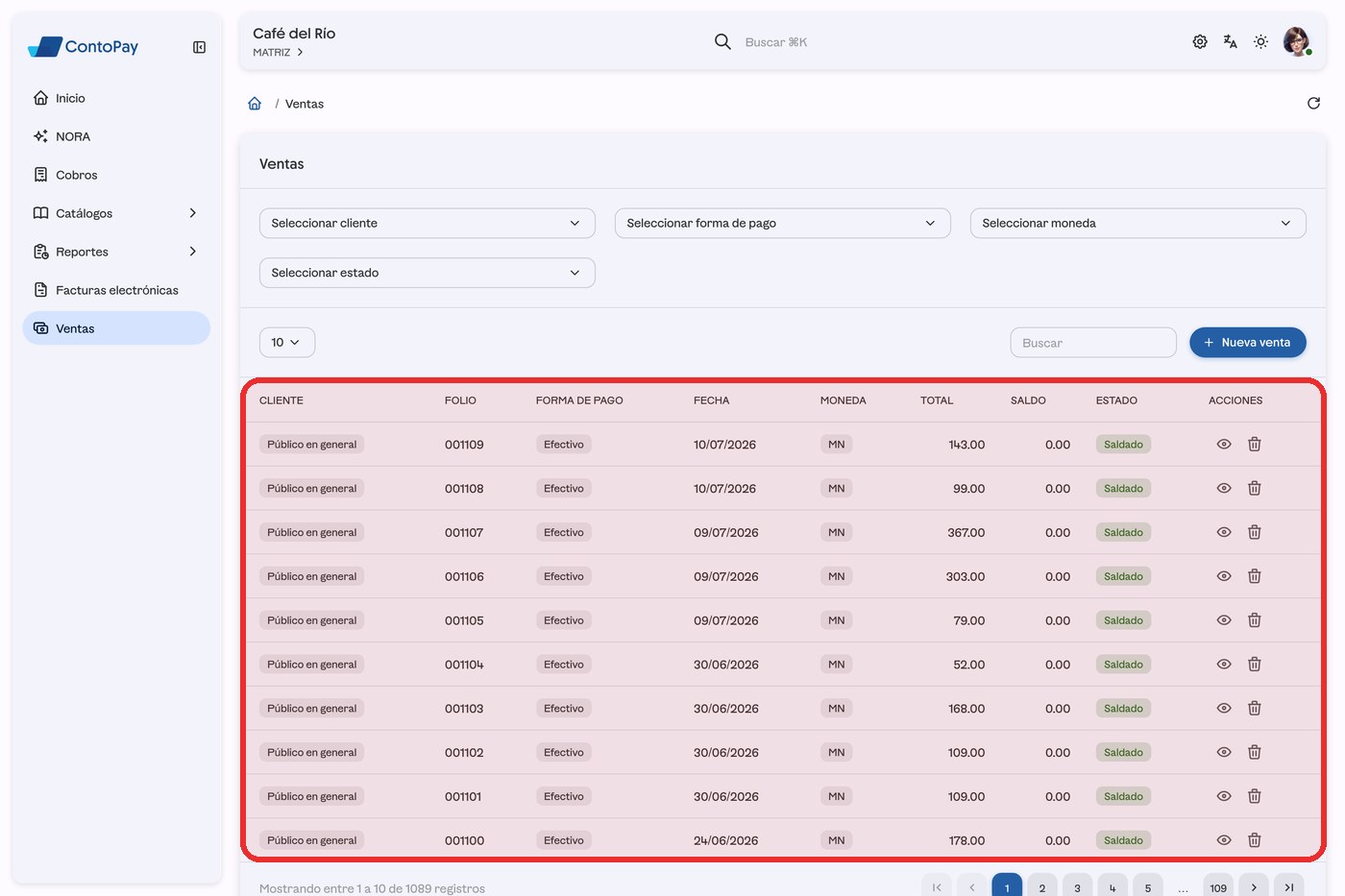Delete sale with folio 001109
The width and height of the screenshot is (1345, 896).
tap(1254, 444)
